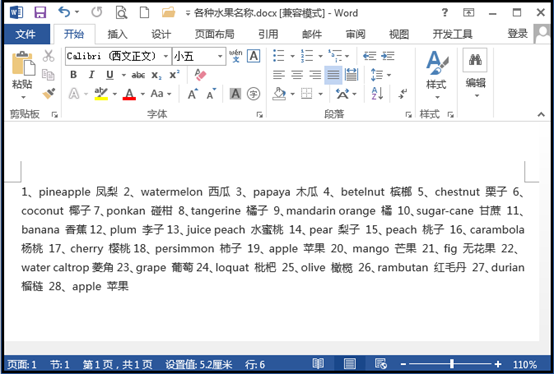
Task: Apply distributed alignment
Action: tap(351, 75)
